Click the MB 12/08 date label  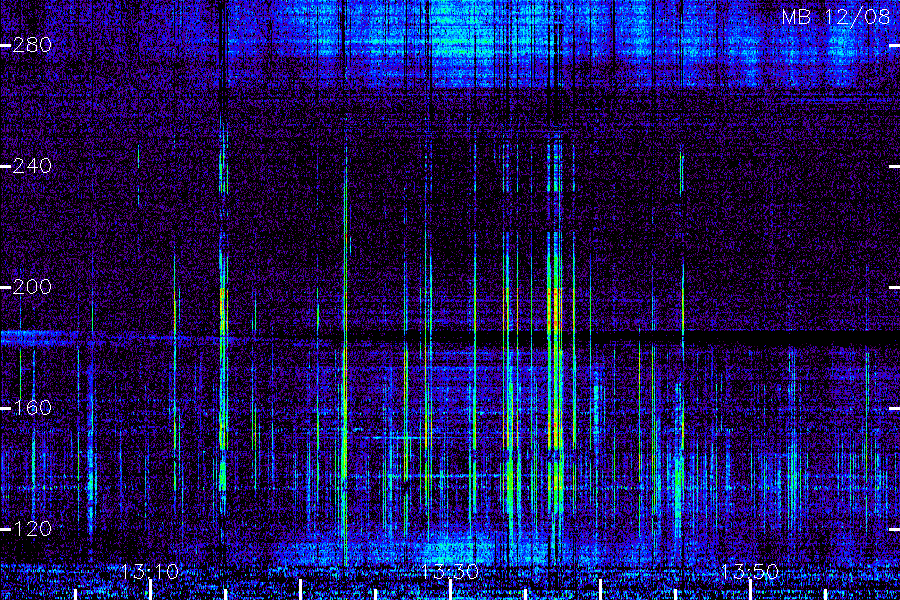pos(836,17)
